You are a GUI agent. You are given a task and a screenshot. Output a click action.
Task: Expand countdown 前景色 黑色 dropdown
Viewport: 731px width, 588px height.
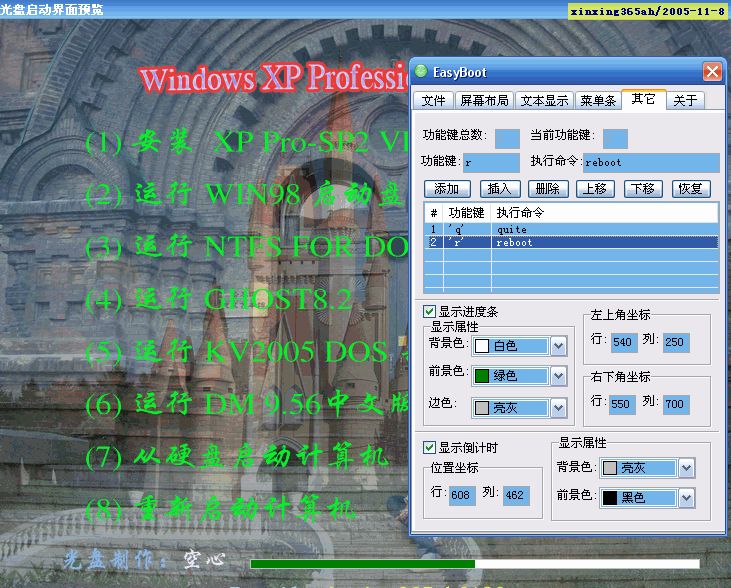686,498
